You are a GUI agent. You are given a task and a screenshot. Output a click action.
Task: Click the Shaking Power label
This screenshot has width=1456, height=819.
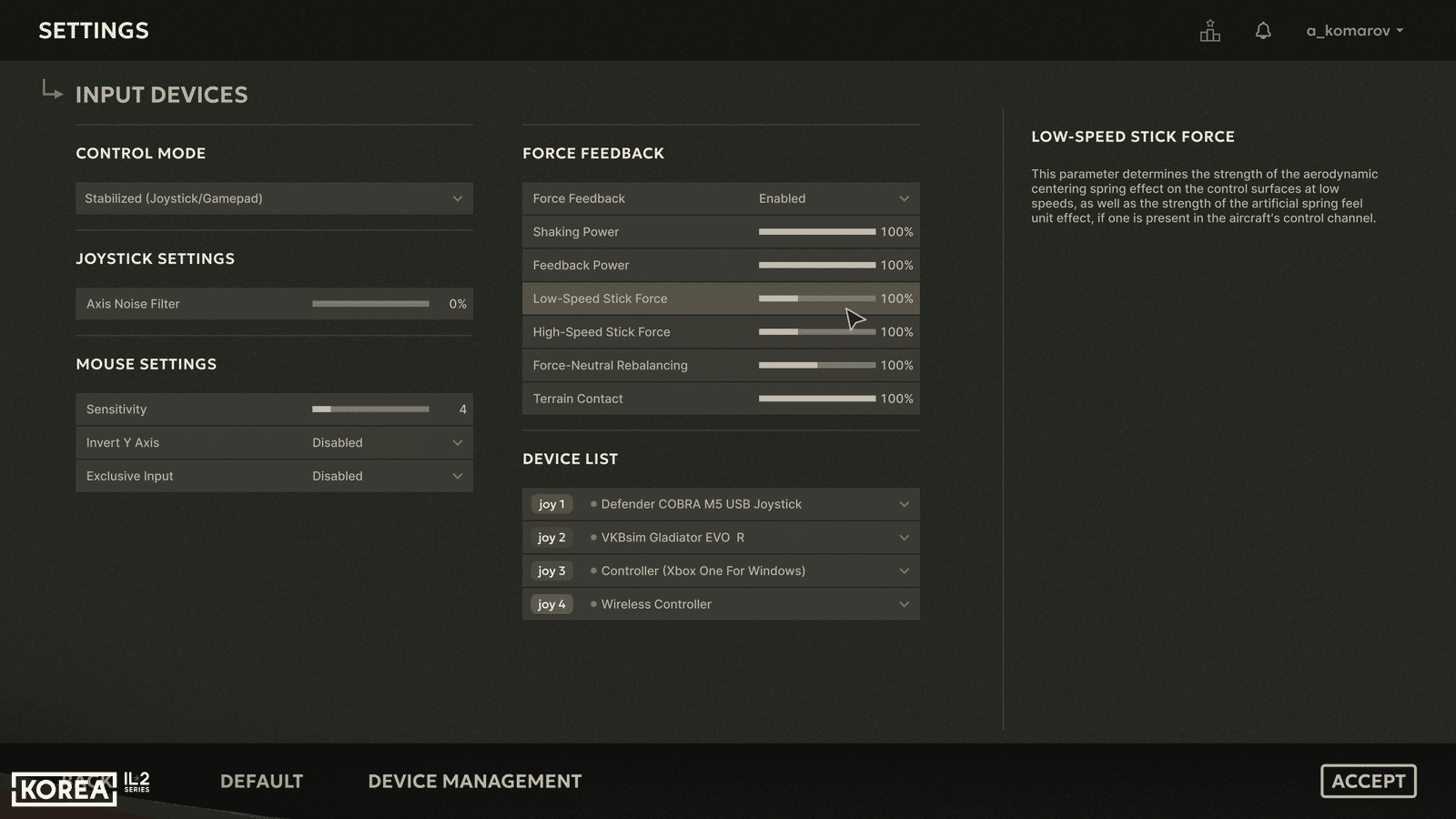click(x=575, y=232)
